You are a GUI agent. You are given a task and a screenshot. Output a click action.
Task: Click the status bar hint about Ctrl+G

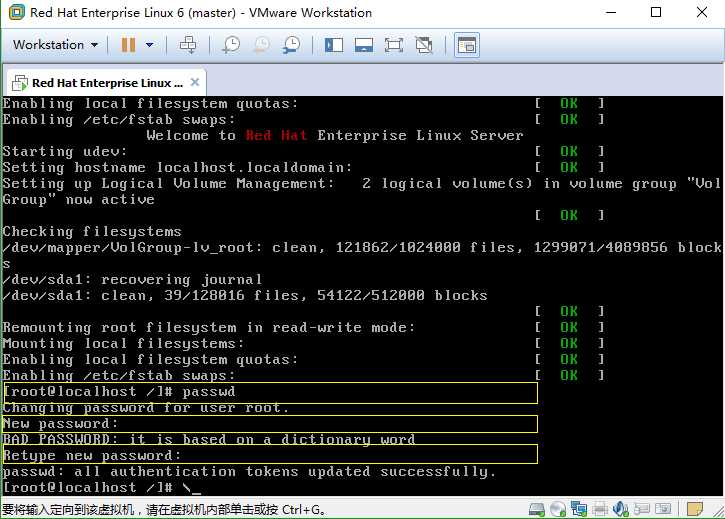point(164,510)
